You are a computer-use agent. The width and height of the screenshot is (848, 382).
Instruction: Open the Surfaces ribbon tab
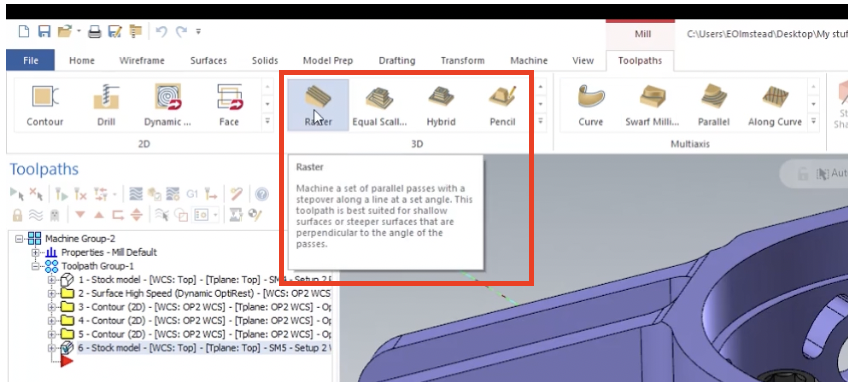208,61
